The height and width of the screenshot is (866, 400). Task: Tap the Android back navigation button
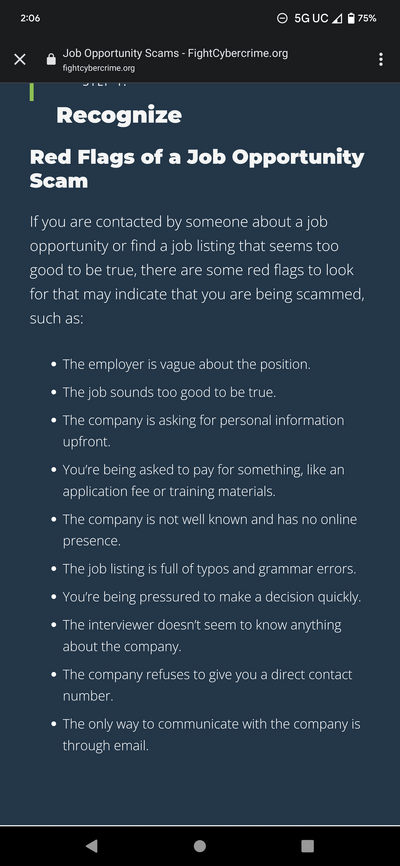tap(92, 846)
